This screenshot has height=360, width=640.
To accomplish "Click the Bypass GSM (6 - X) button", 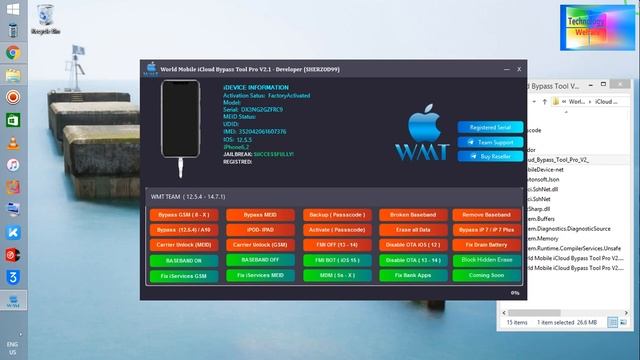I will (x=184, y=215).
